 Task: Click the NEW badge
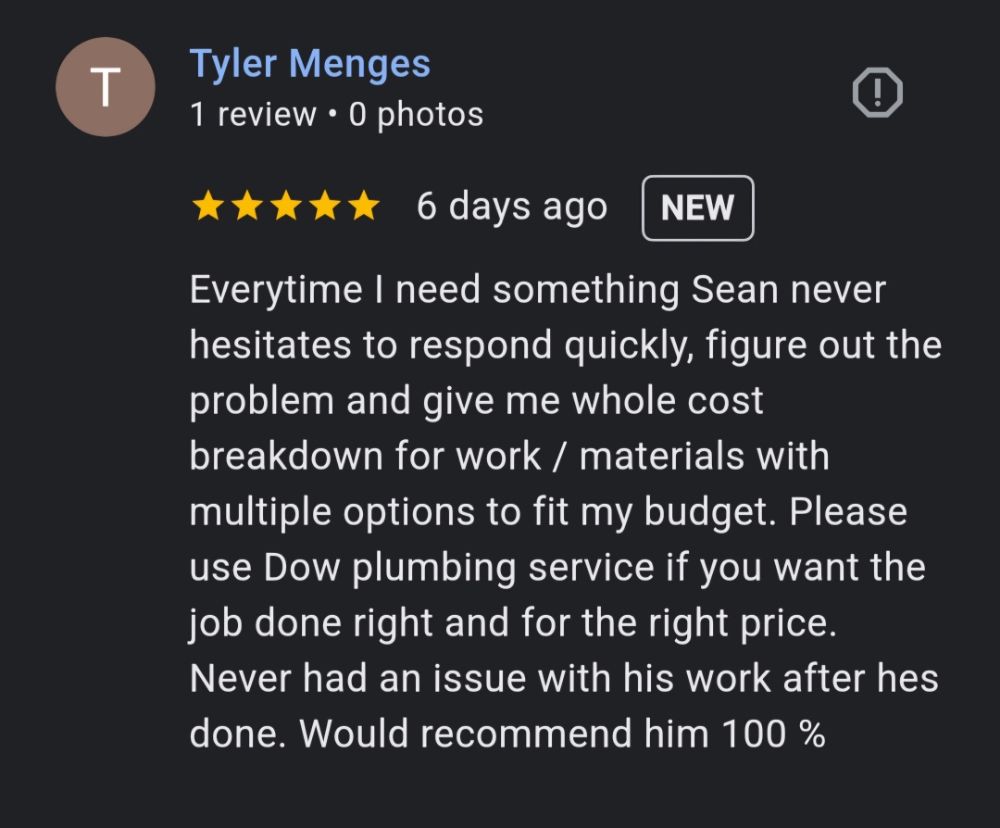pyautogui.click(x=697, y=208)
